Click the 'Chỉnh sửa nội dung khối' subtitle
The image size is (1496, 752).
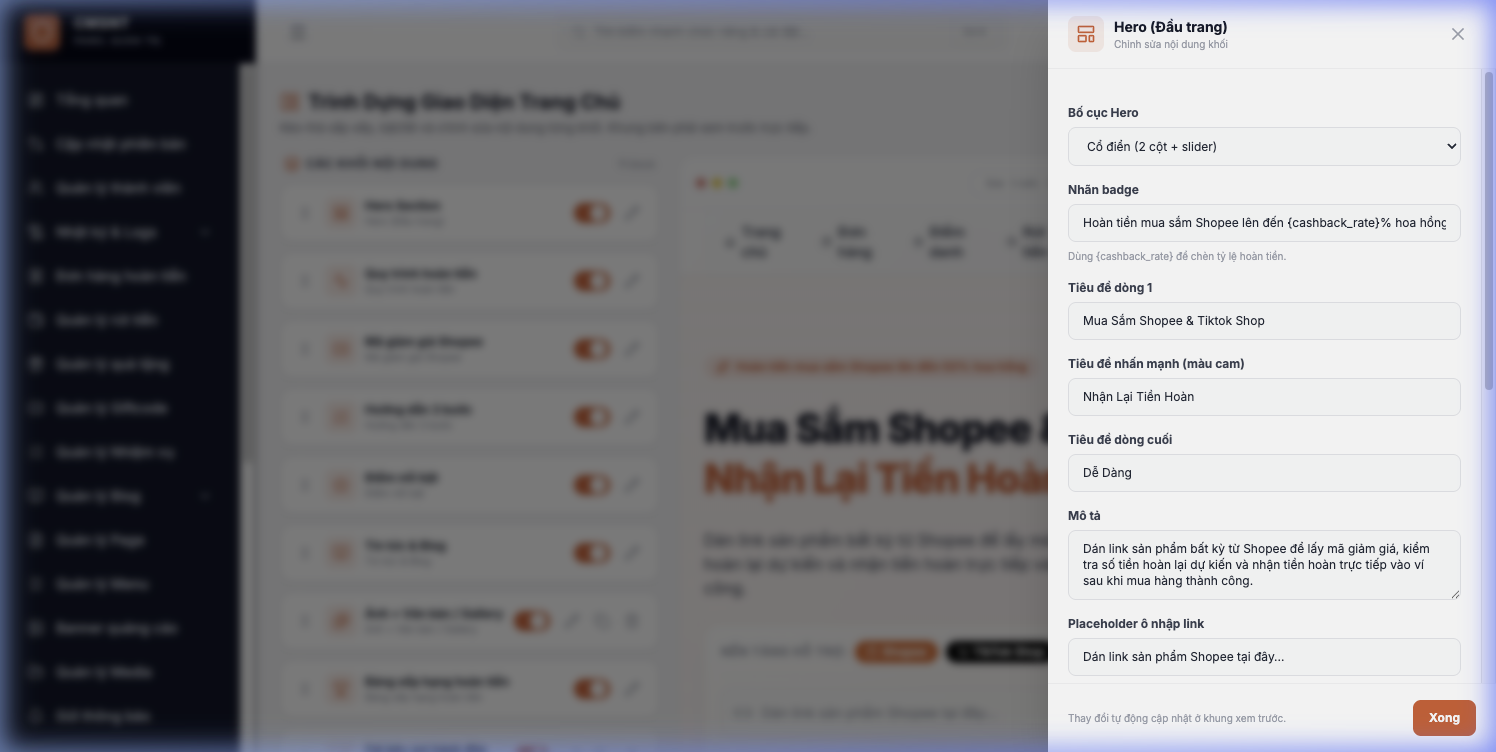[1171, 44]
